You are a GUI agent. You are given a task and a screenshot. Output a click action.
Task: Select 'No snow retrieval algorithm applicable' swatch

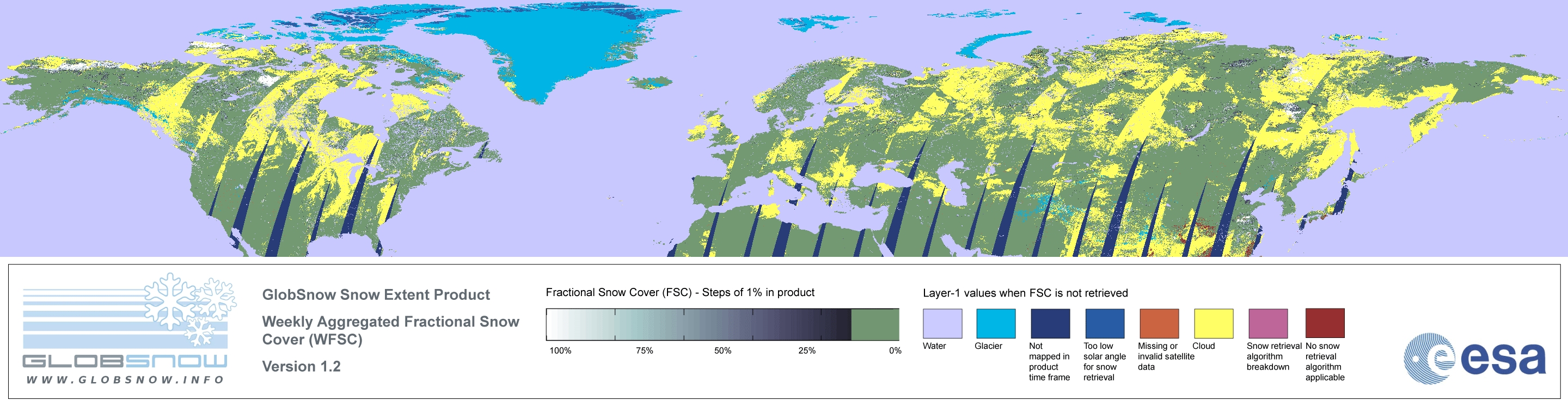coord(1325,323)
